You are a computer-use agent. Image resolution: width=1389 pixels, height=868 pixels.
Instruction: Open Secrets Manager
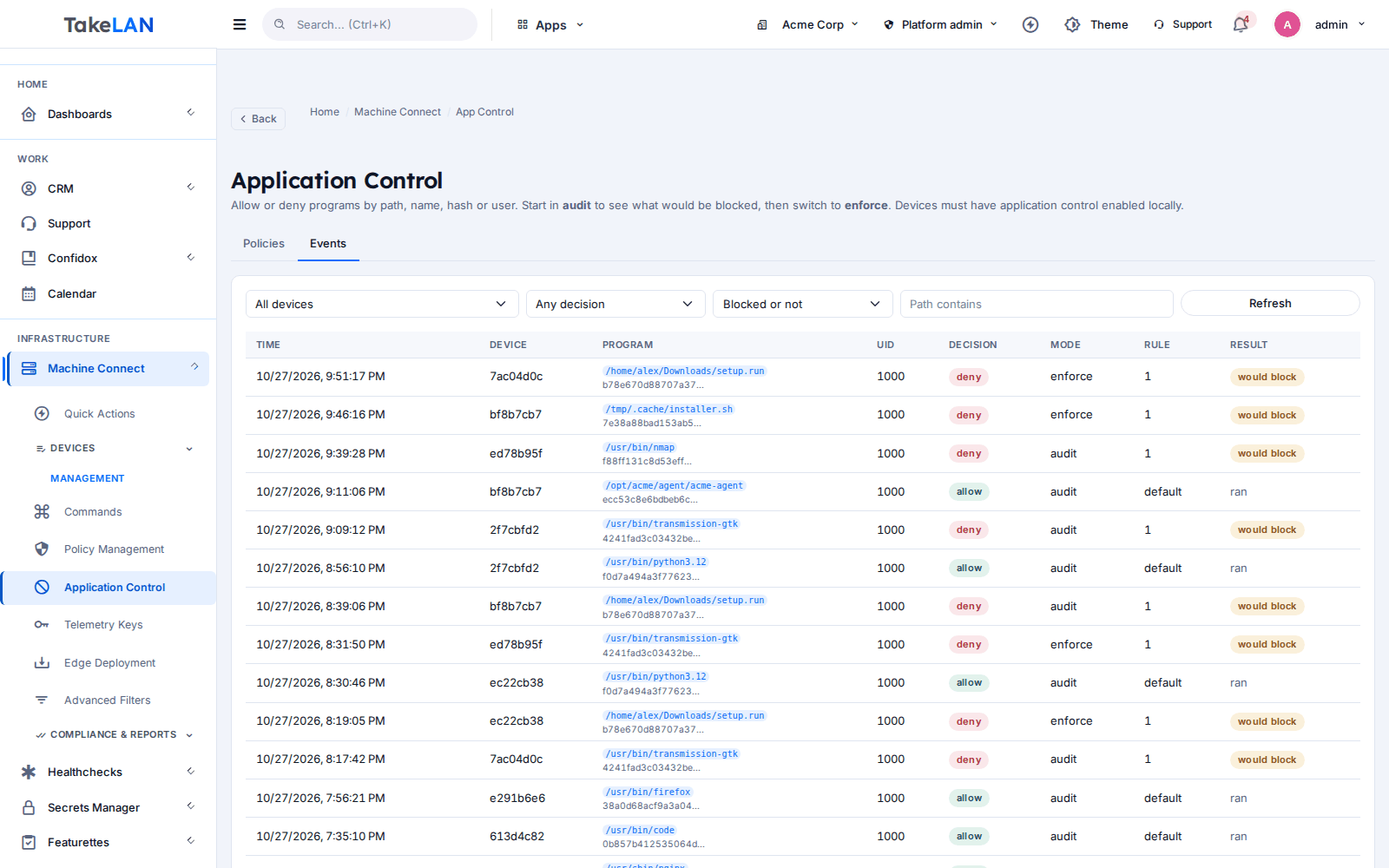108,807
